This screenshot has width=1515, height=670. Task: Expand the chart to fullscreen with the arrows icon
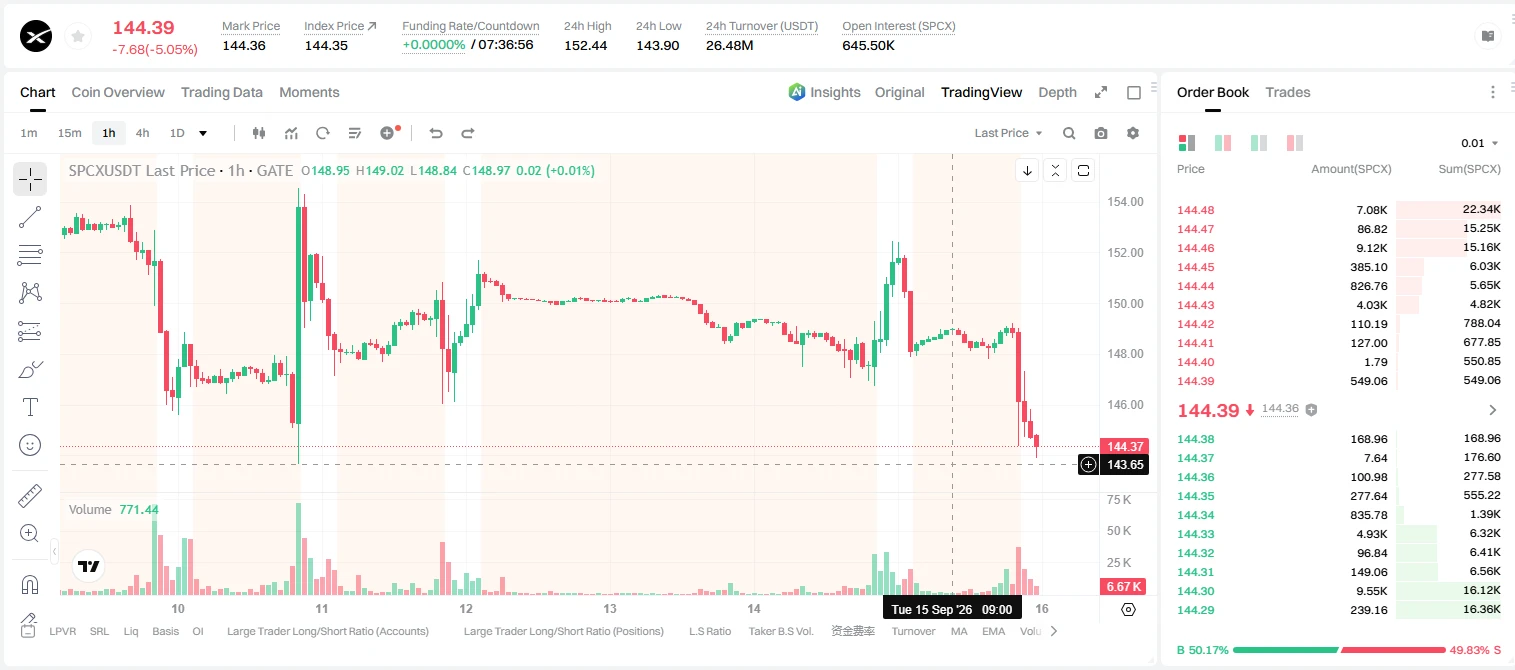pos(1101,92)
